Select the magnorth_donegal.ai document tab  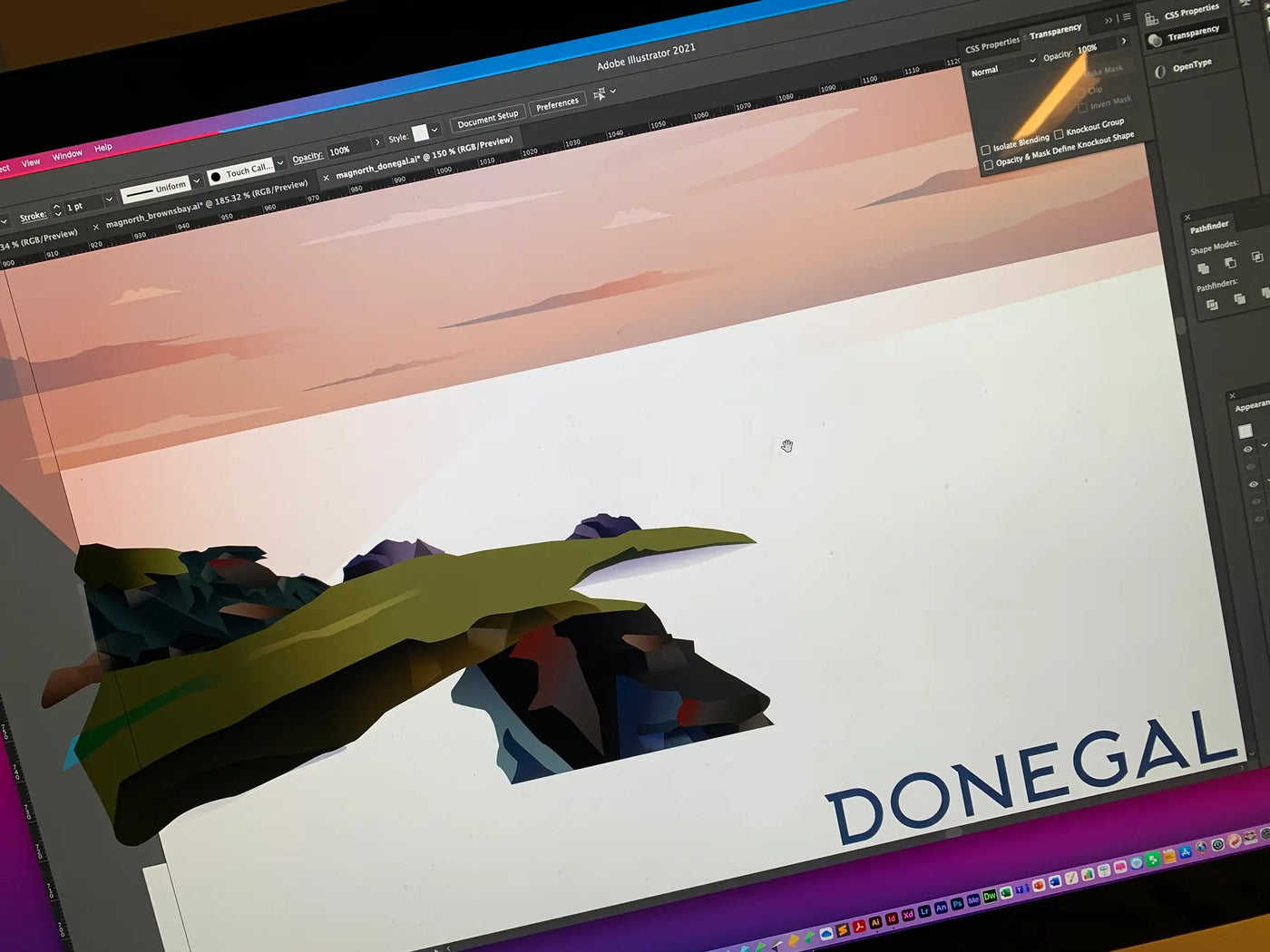425,157
